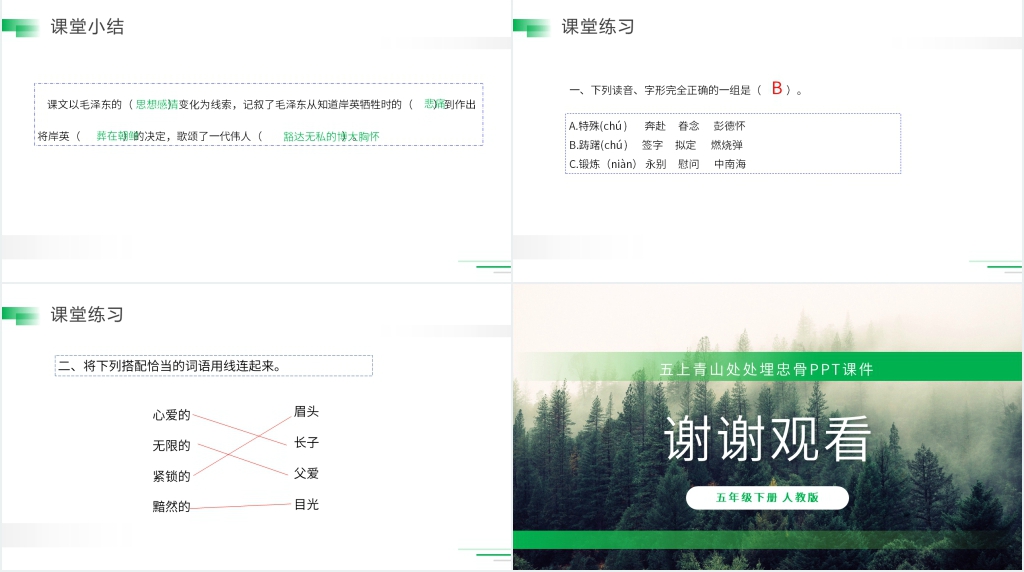Click the word 永别
This screenshot has width=1024, height=572.
[x=656, y=164]
